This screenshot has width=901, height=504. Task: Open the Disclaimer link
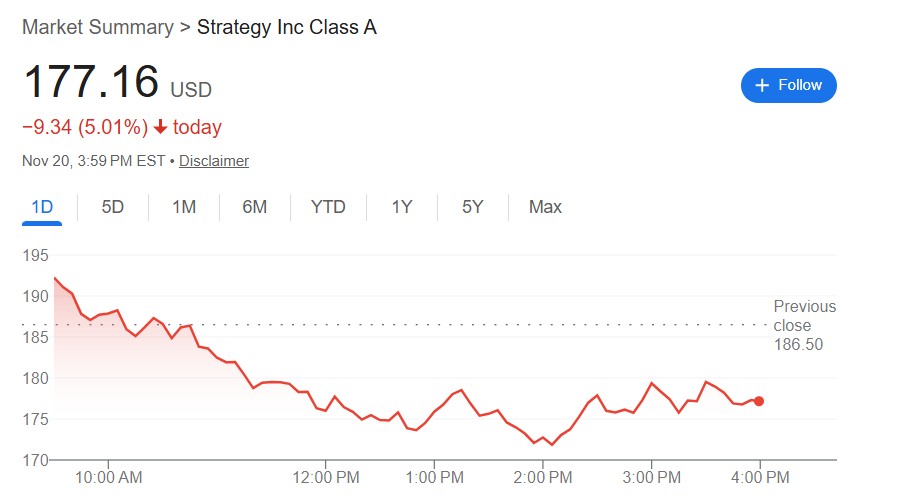pos(214,160)
